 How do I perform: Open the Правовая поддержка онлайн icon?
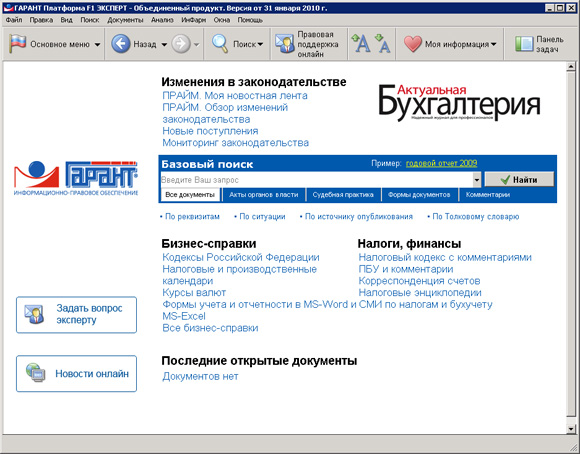[284, 44]
